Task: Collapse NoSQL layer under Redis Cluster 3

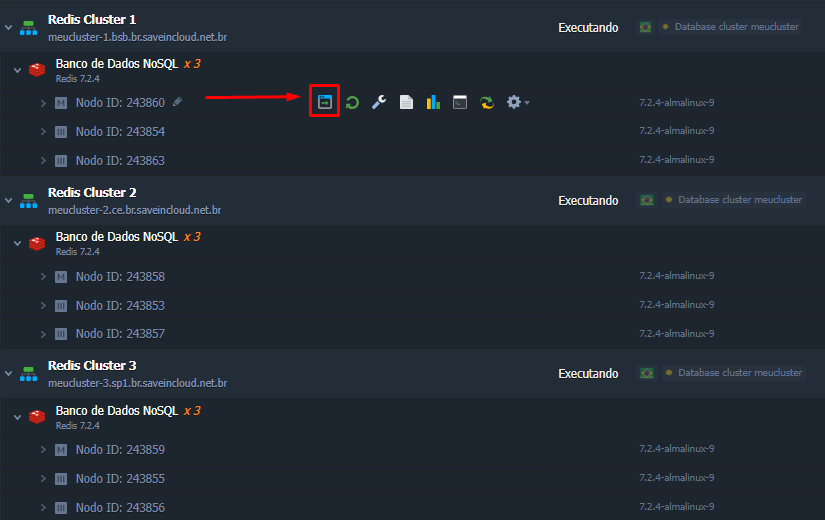Action: pos(17,417)
